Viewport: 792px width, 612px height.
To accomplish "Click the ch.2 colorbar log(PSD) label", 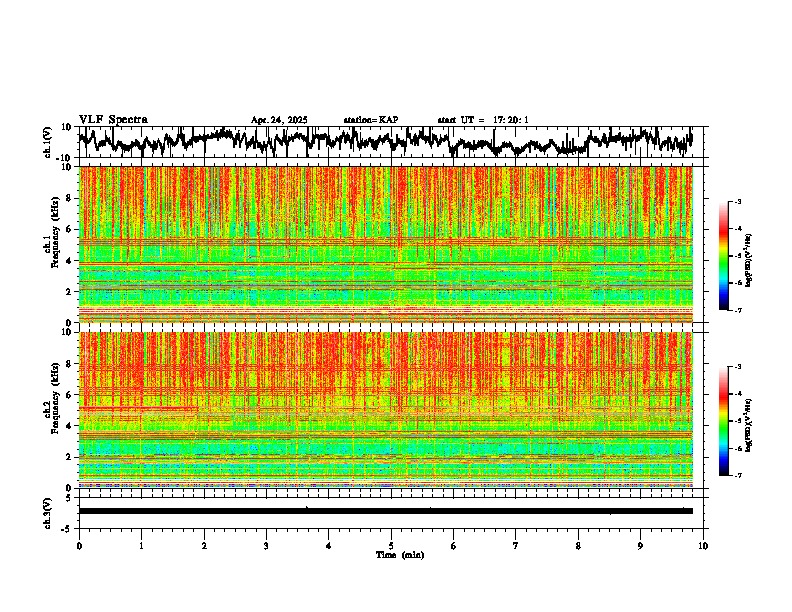I will coord(749,425).
